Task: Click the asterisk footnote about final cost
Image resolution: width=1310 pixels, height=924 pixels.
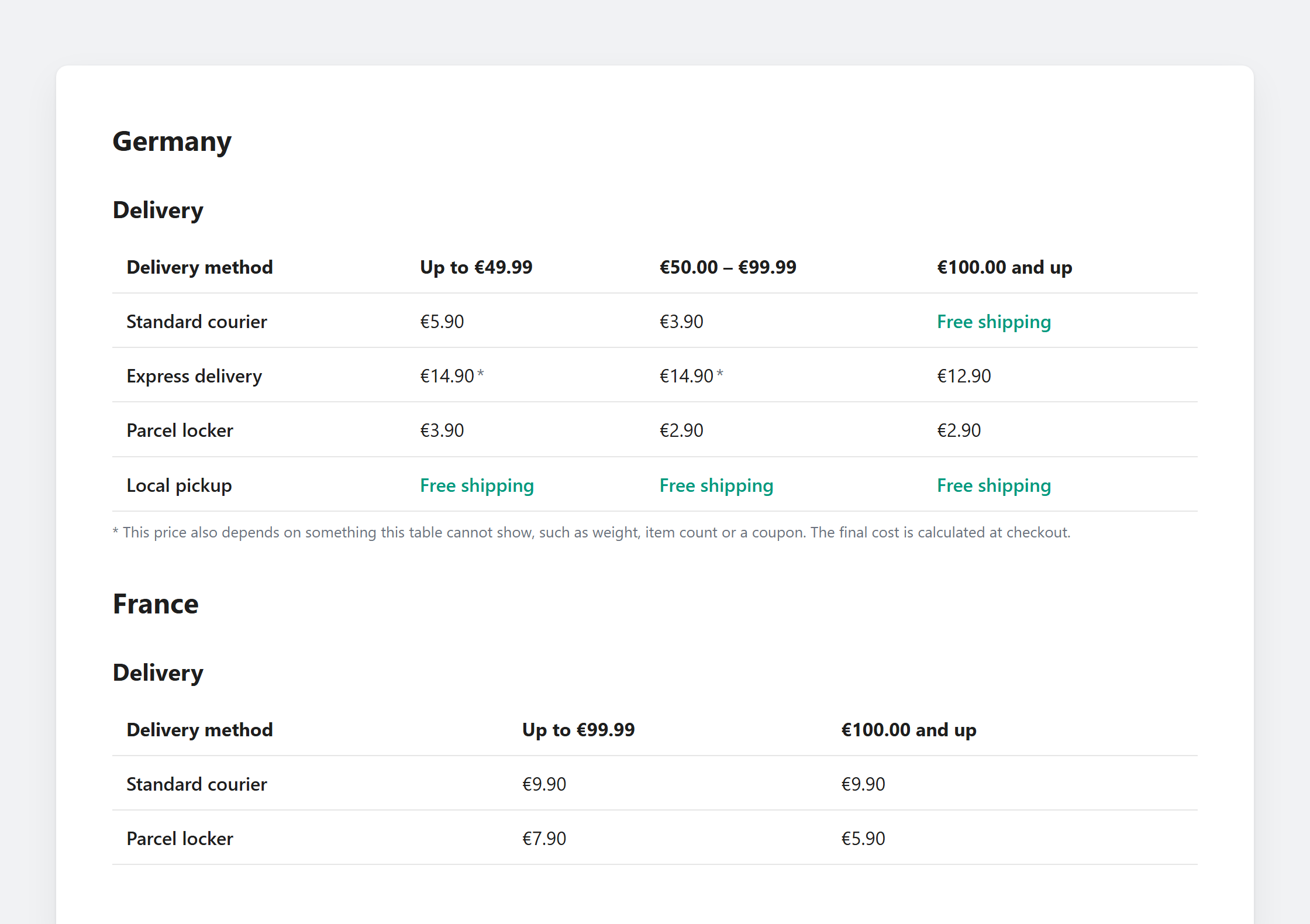Action: click(x=592, y=533)
